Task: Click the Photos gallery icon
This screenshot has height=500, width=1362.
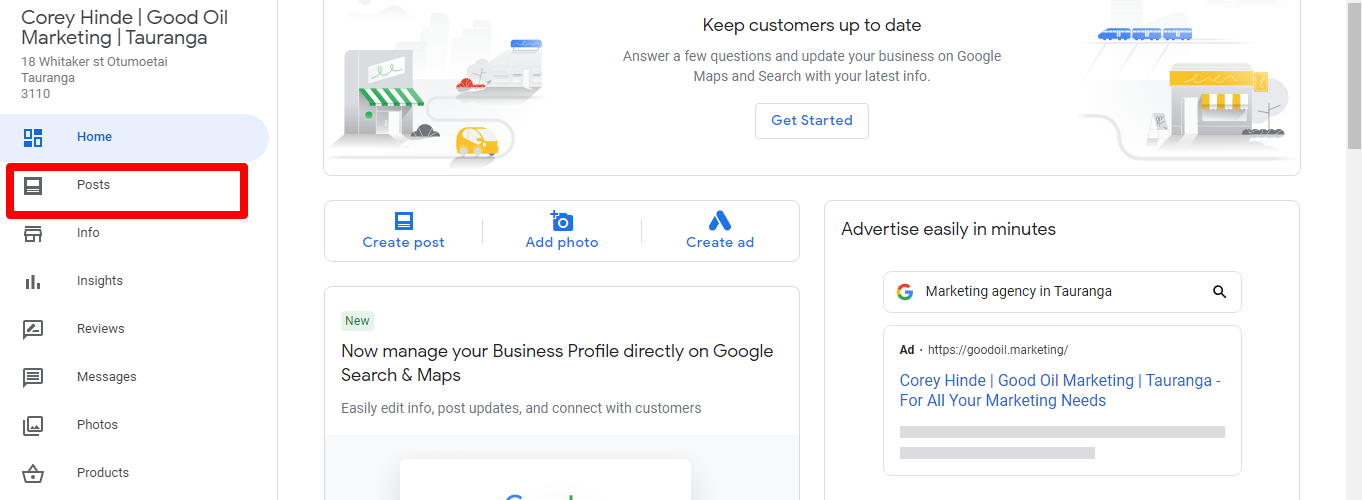Action: (x=33, y=426)
